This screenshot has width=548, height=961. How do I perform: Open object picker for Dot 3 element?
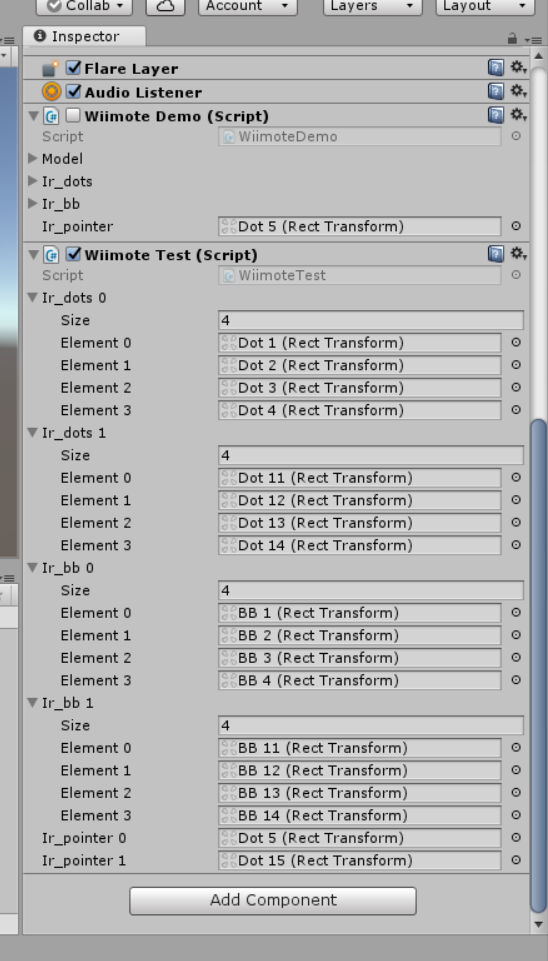(516, 387)
